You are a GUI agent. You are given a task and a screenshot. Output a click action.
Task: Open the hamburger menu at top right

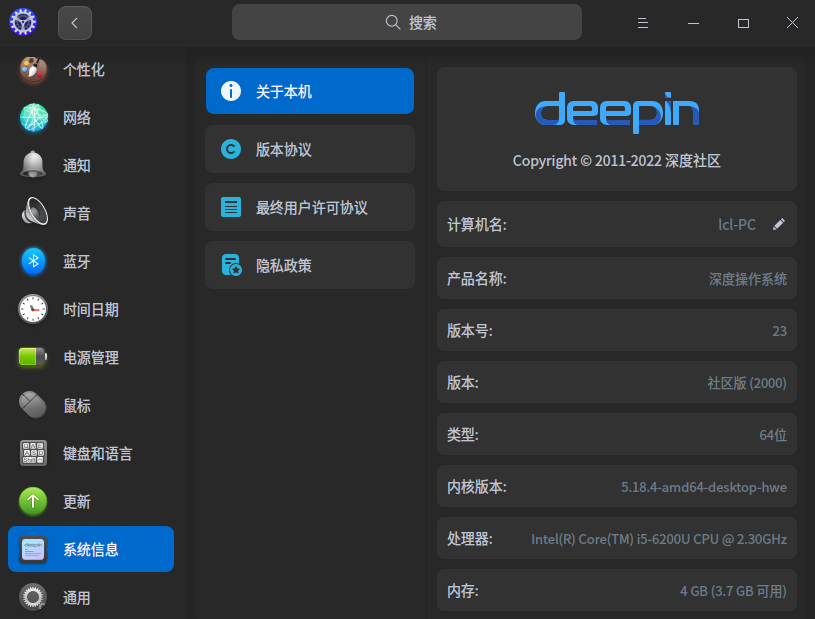pyautogui.click(x=643, y=22)
